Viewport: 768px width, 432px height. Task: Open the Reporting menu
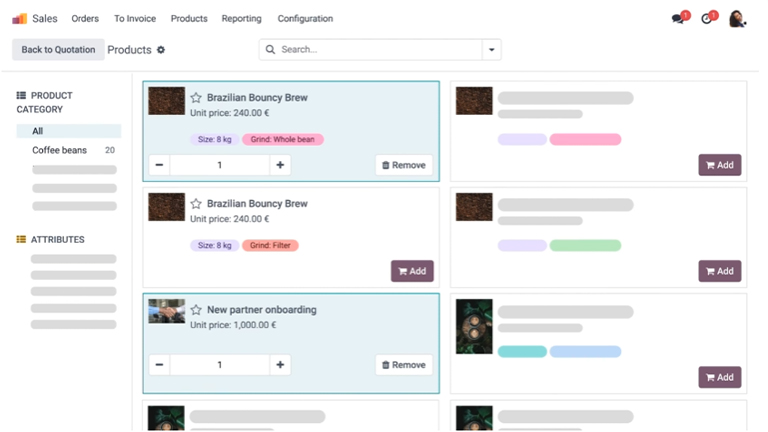[x=242, y=18]
